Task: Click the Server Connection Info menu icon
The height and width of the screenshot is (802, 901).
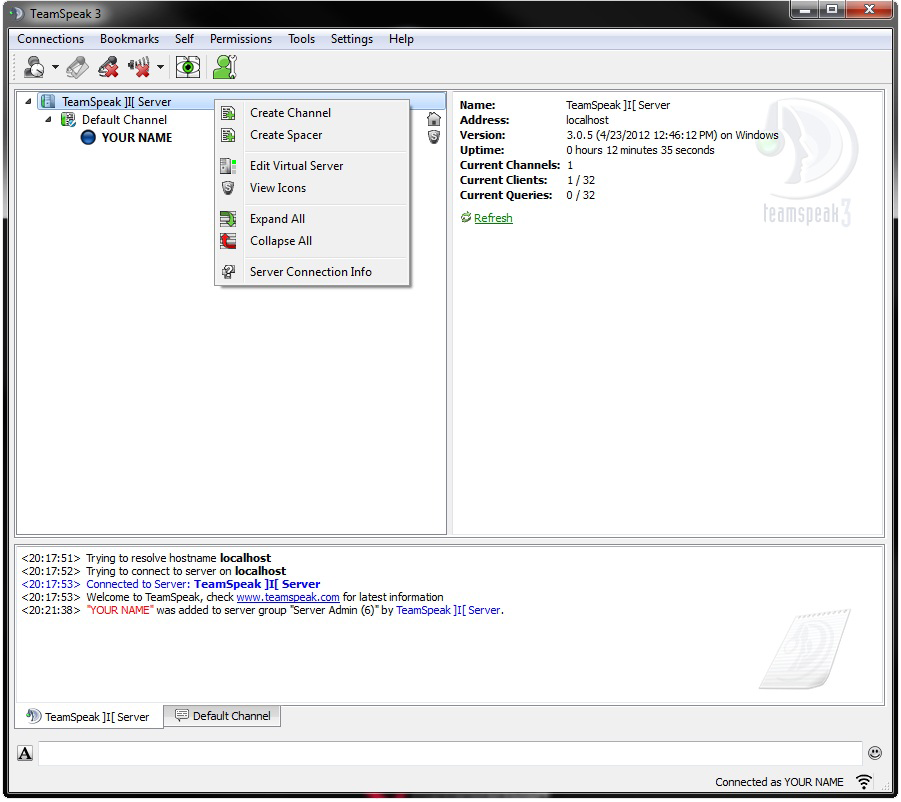Action: (228, 272)
